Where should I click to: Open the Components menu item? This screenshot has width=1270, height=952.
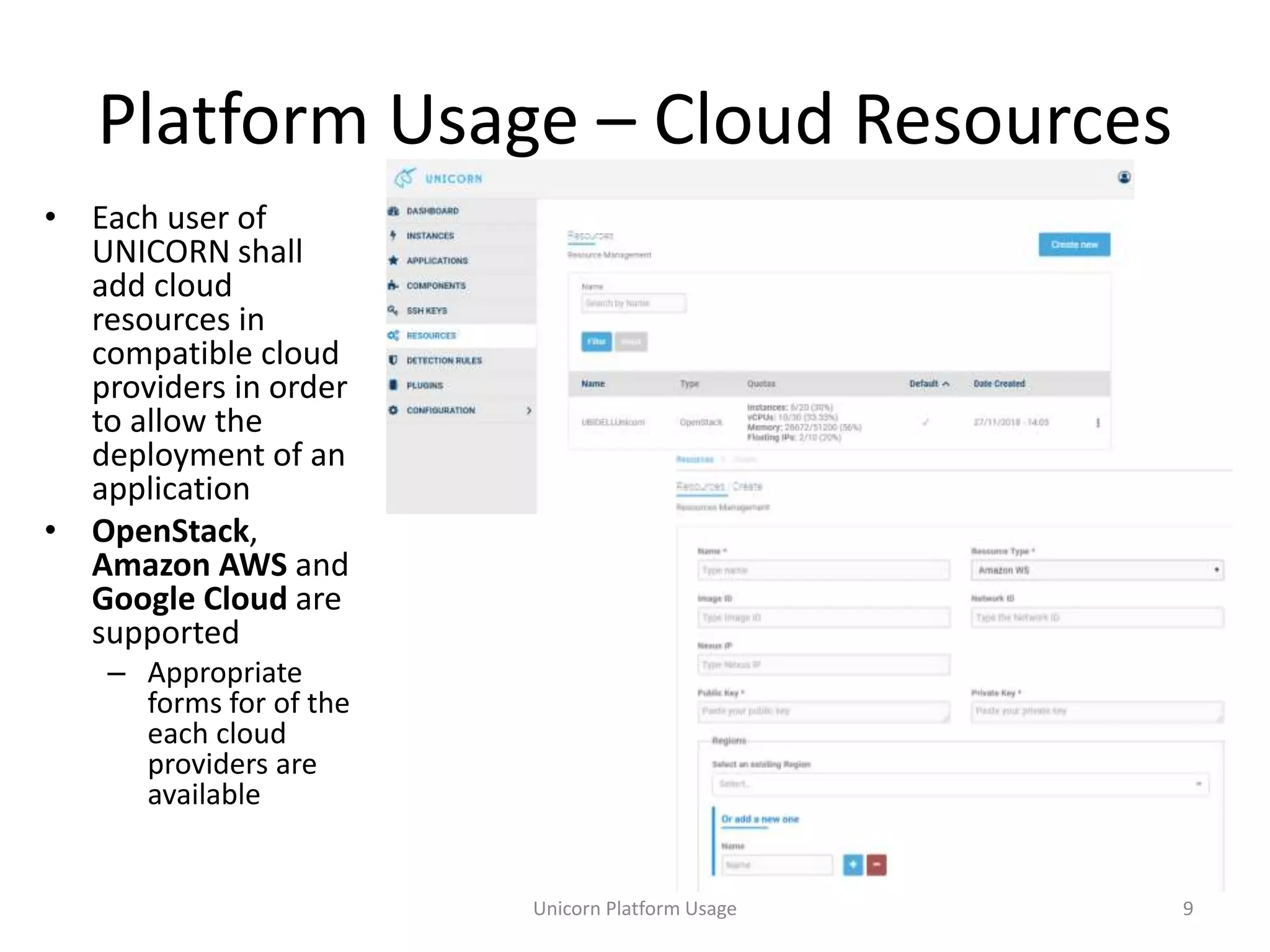click(x=461, y=285)
